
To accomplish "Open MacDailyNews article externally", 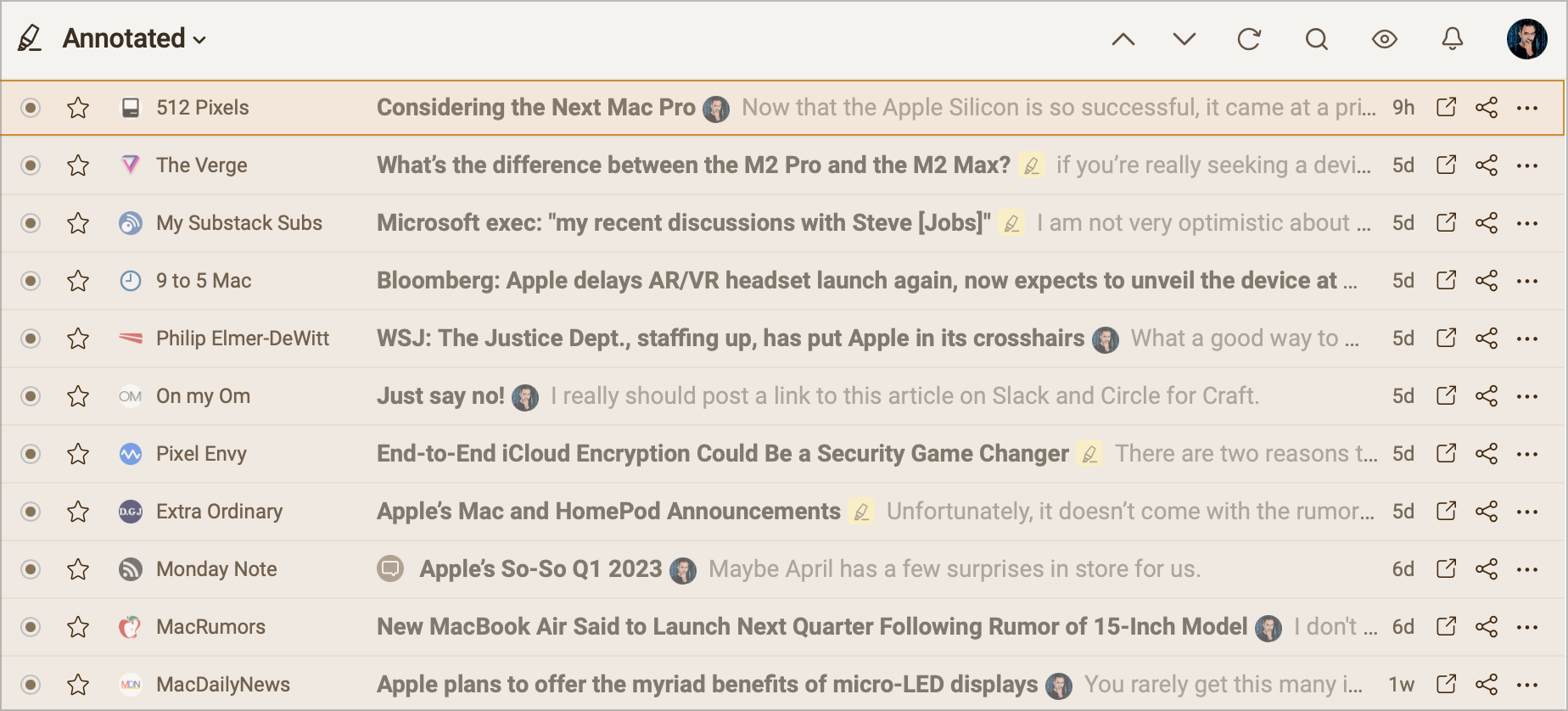I will 1447,684.
